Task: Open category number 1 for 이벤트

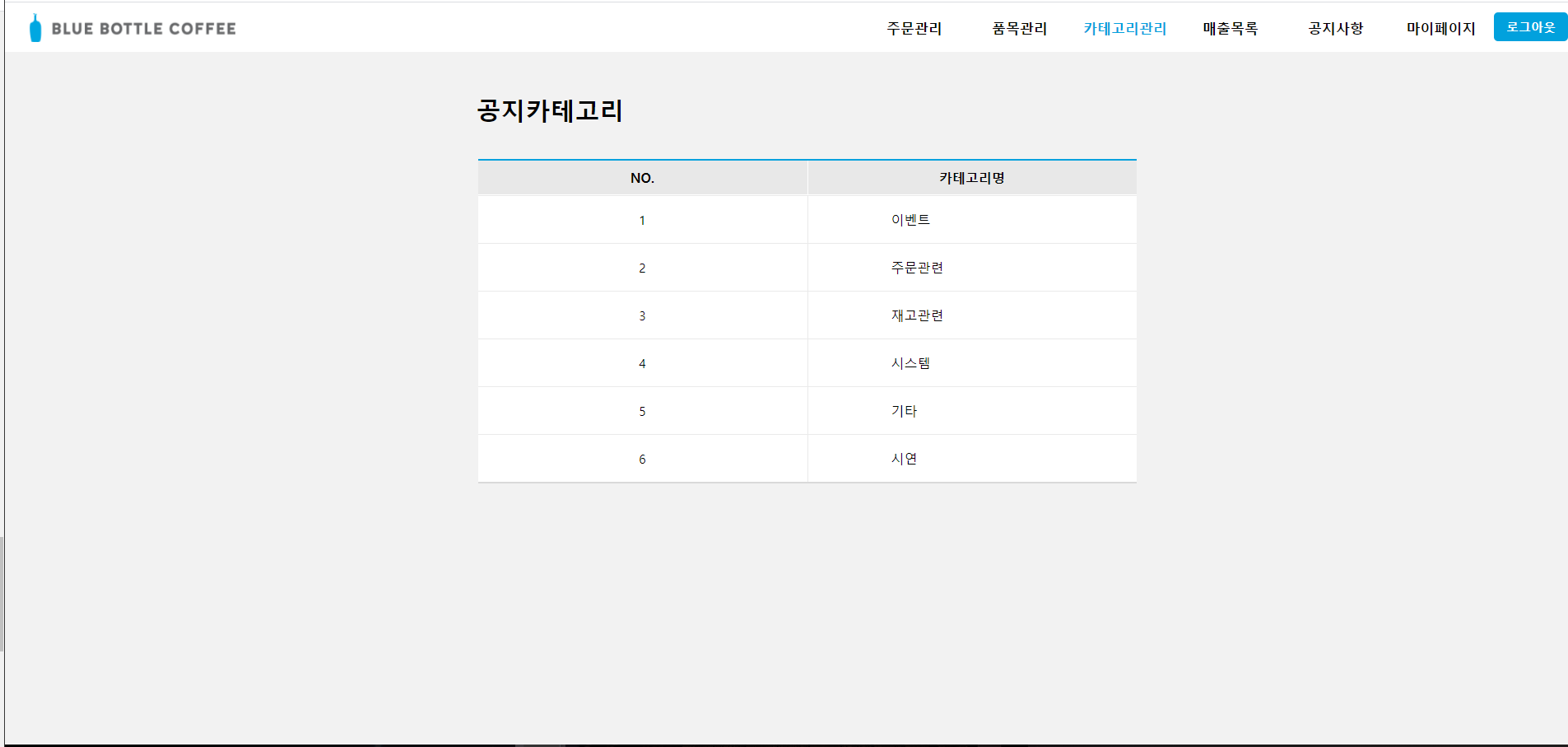Action: click(x=642, y=219)
